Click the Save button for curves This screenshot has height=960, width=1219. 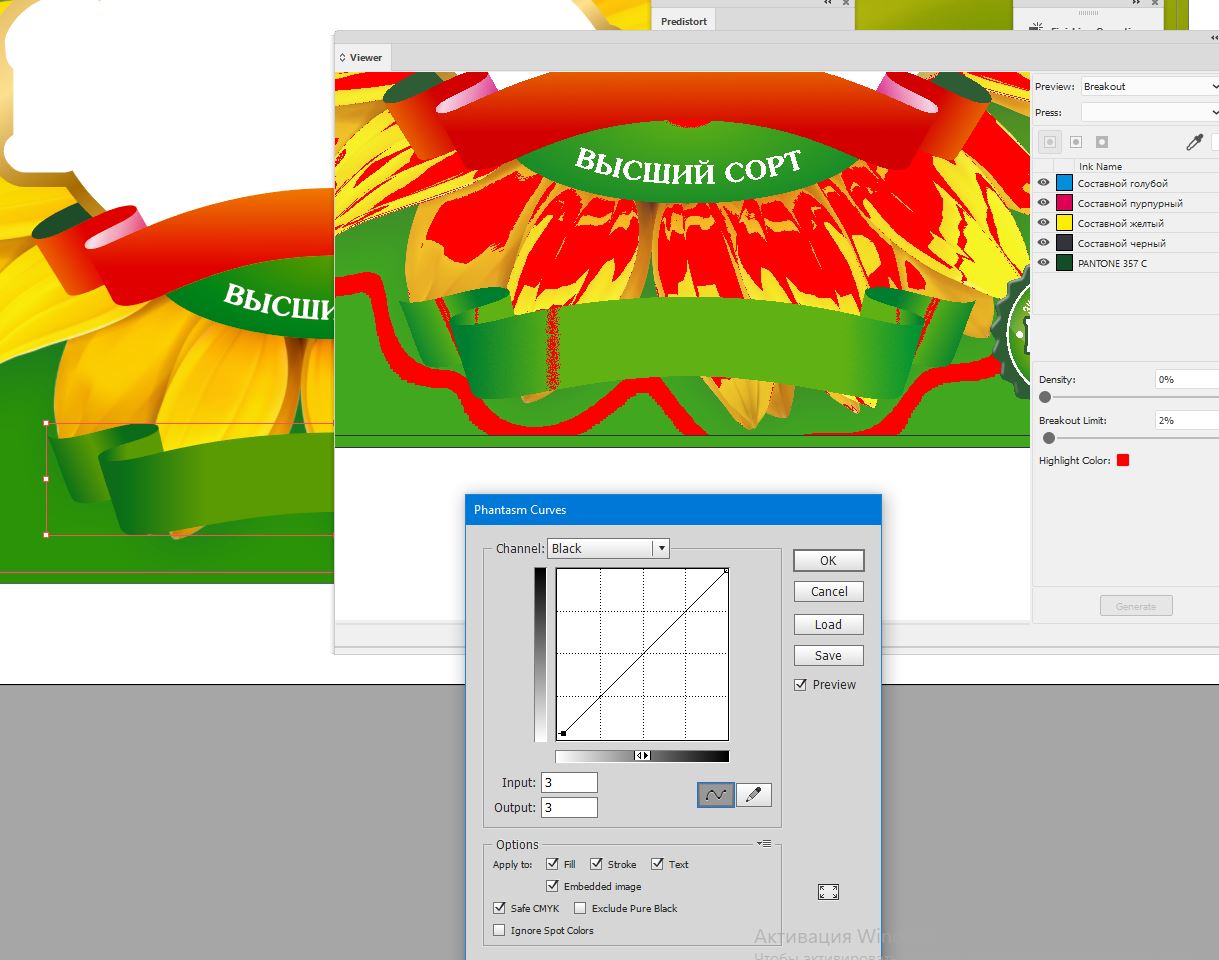828,656
